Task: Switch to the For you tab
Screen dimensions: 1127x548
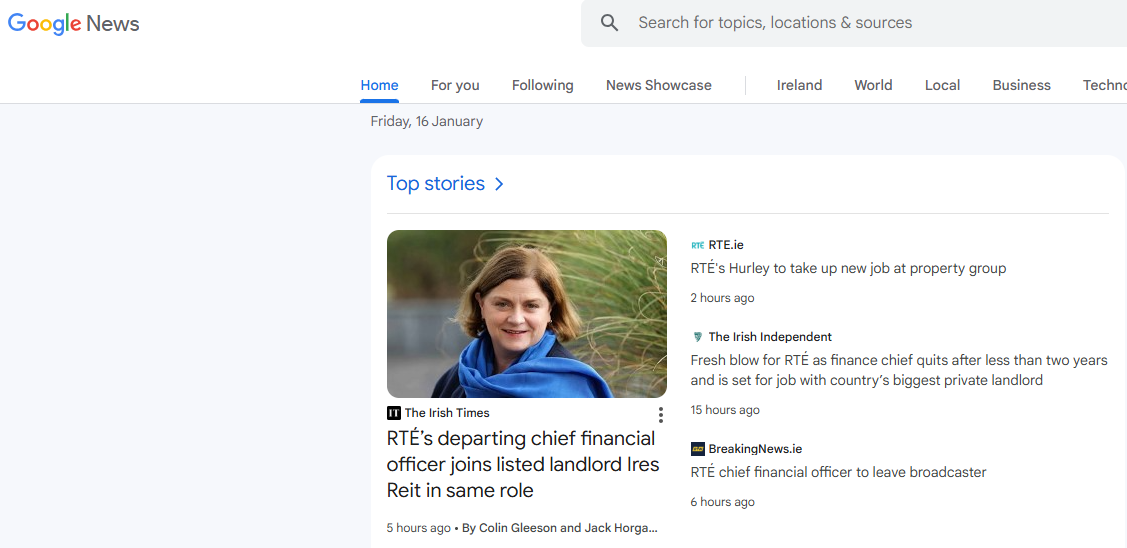Action: (x=455, y=85)
